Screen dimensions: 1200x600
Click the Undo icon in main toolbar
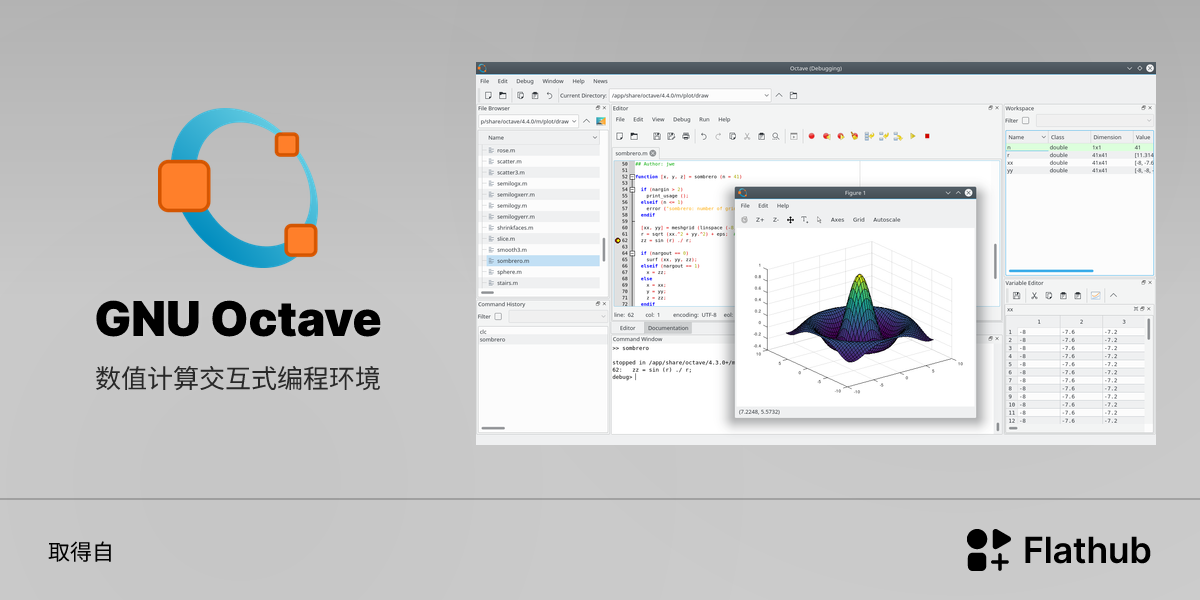point(549,96)
